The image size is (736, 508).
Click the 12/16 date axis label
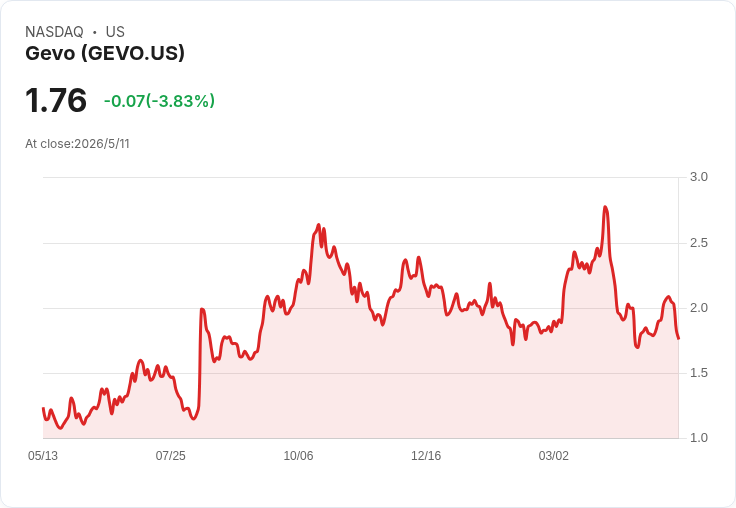[x=426, y=455]
